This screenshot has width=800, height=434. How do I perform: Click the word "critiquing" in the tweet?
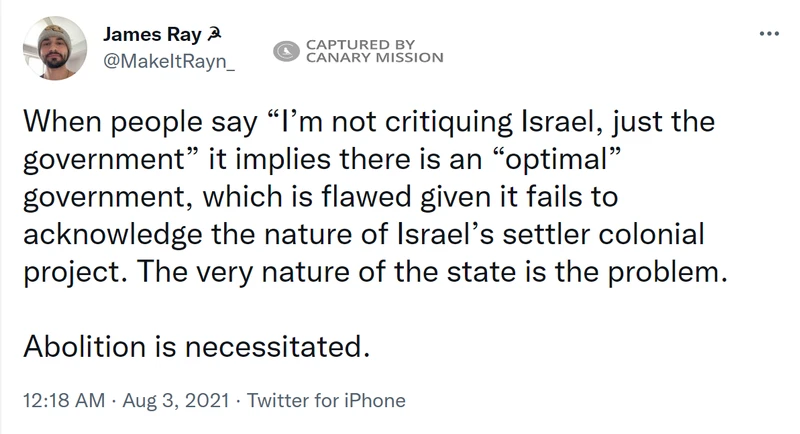coord(449,122)
